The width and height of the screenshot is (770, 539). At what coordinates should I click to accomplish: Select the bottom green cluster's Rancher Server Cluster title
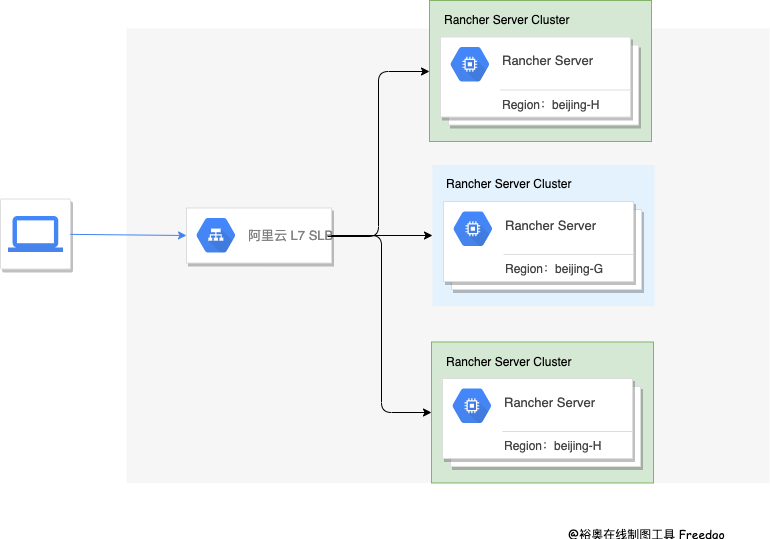coord(508,362)
